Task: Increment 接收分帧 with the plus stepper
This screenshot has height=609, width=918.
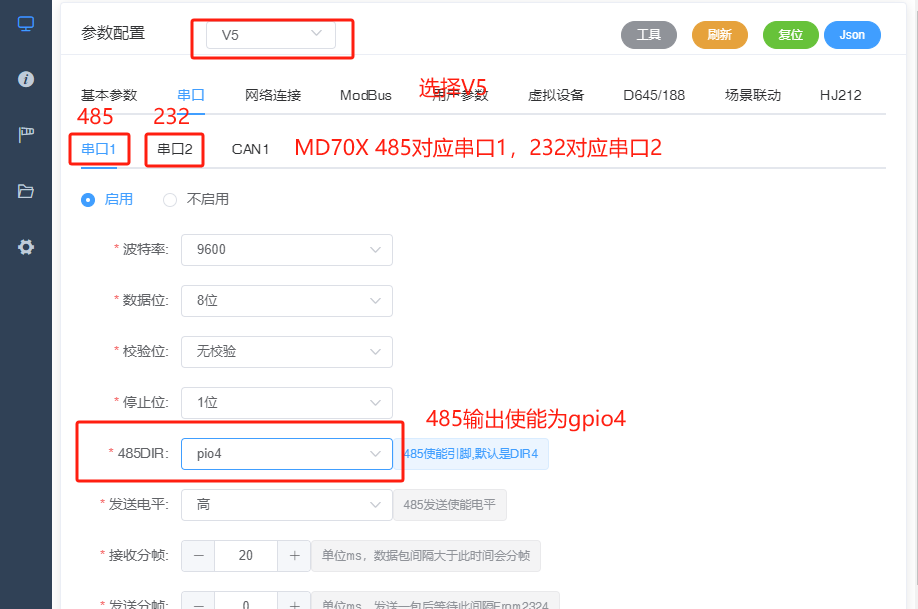Action: click(294, 555)
